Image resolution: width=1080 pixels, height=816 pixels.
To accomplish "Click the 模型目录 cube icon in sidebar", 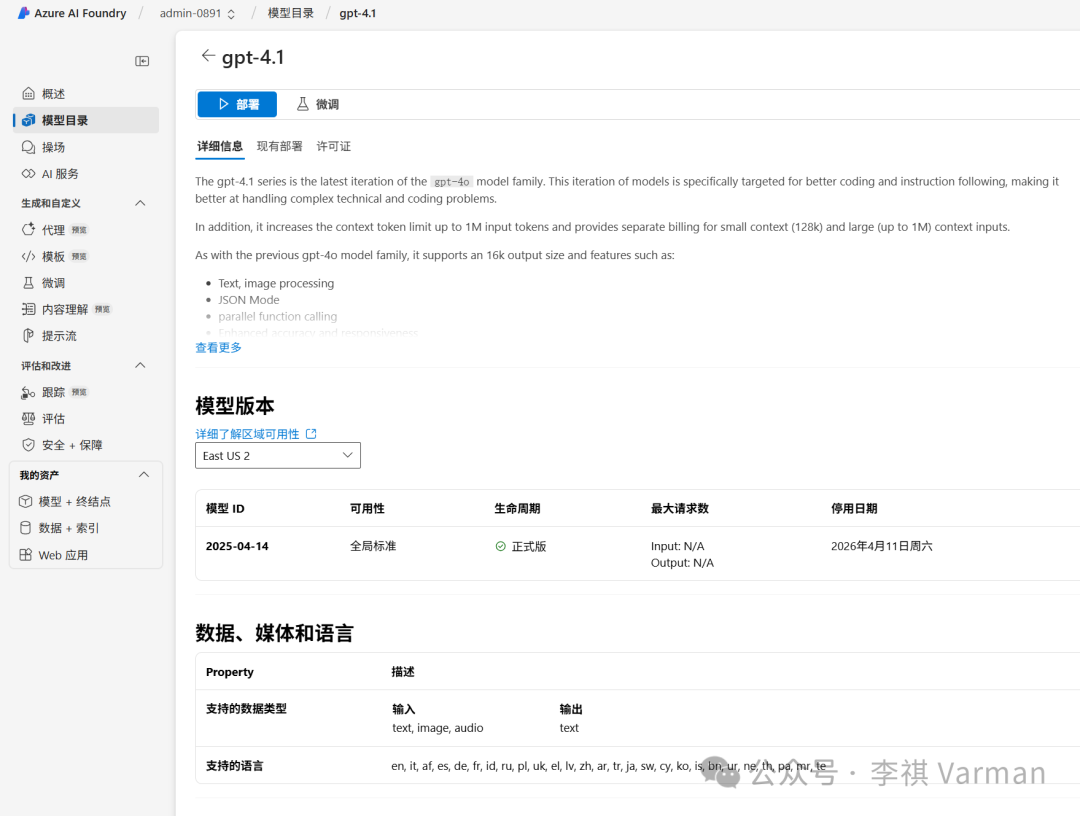I will click(x=28, y=121).
